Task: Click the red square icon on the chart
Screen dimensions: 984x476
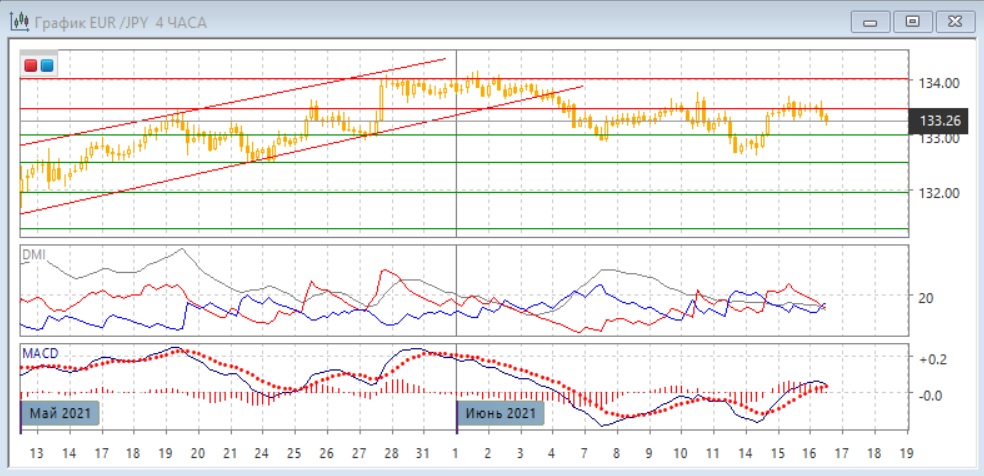Action: click(x=31, y=66)
